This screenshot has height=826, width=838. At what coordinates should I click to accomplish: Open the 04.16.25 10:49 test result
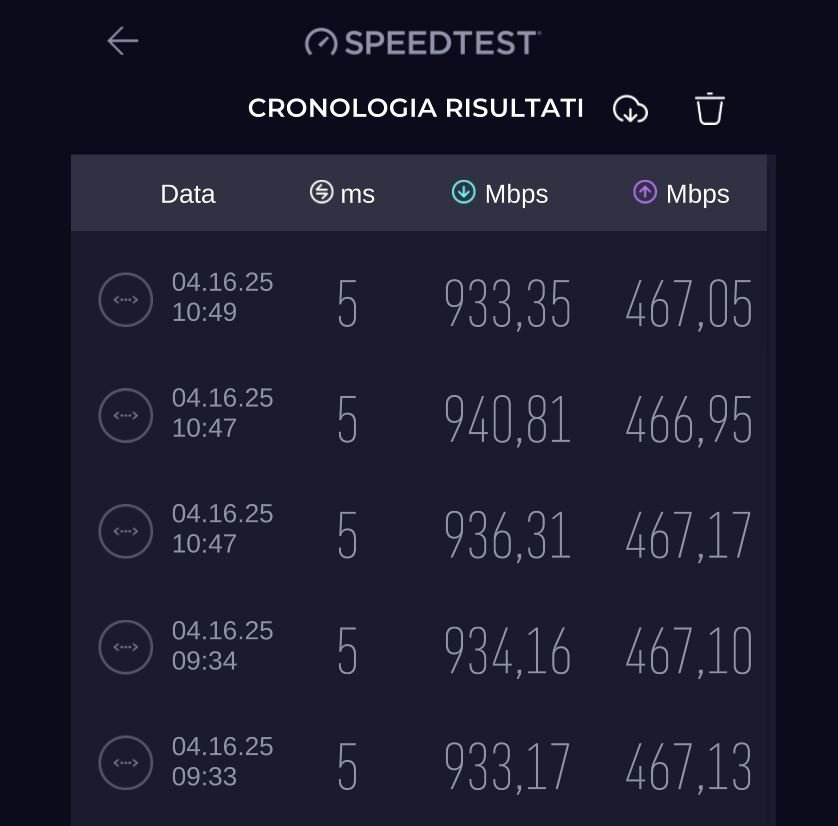[x=222, y=298]
